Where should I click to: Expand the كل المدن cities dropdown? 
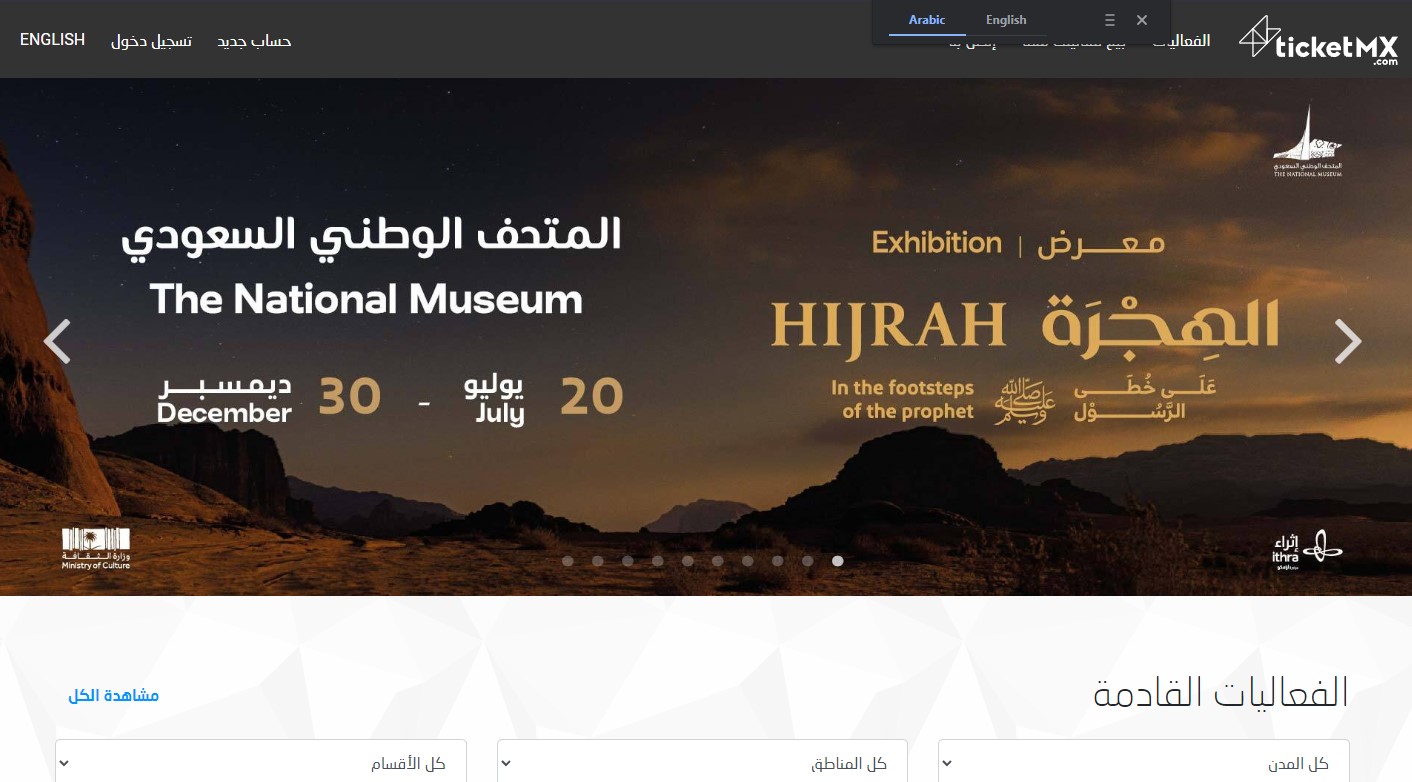[x=1143, y=764]
